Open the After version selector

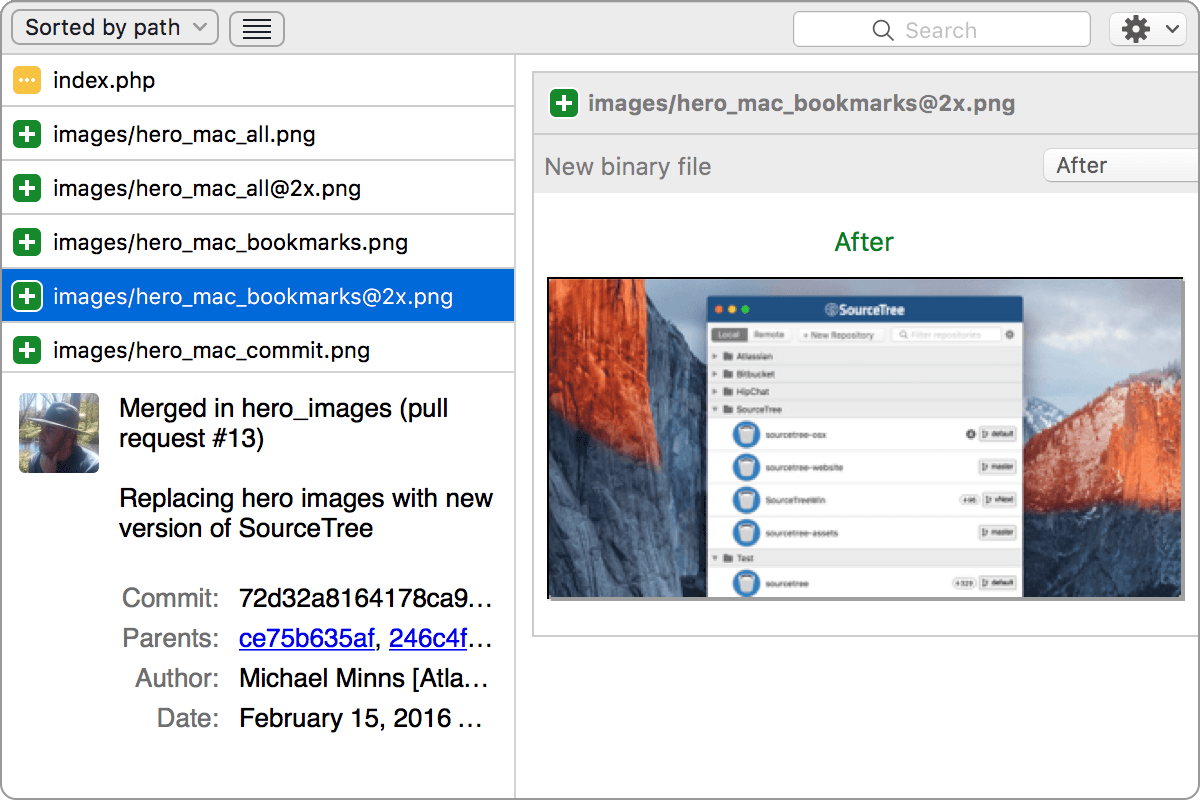tap(1120, 165)
